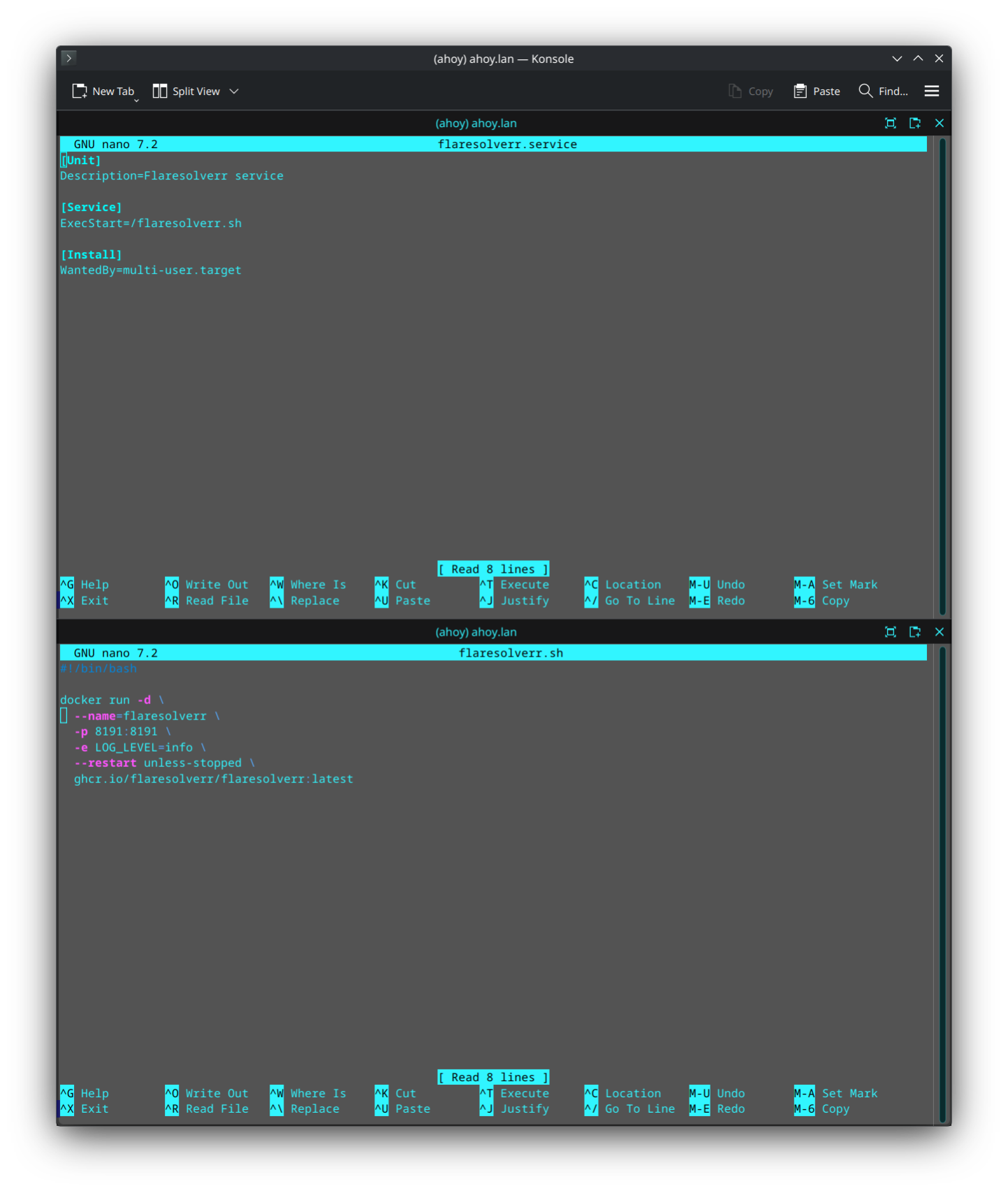Click "^O Write Out" in the flaresolverr.service pane
The width and height of the screenshot is (1008, 1193).
click(x=207, y=585)
